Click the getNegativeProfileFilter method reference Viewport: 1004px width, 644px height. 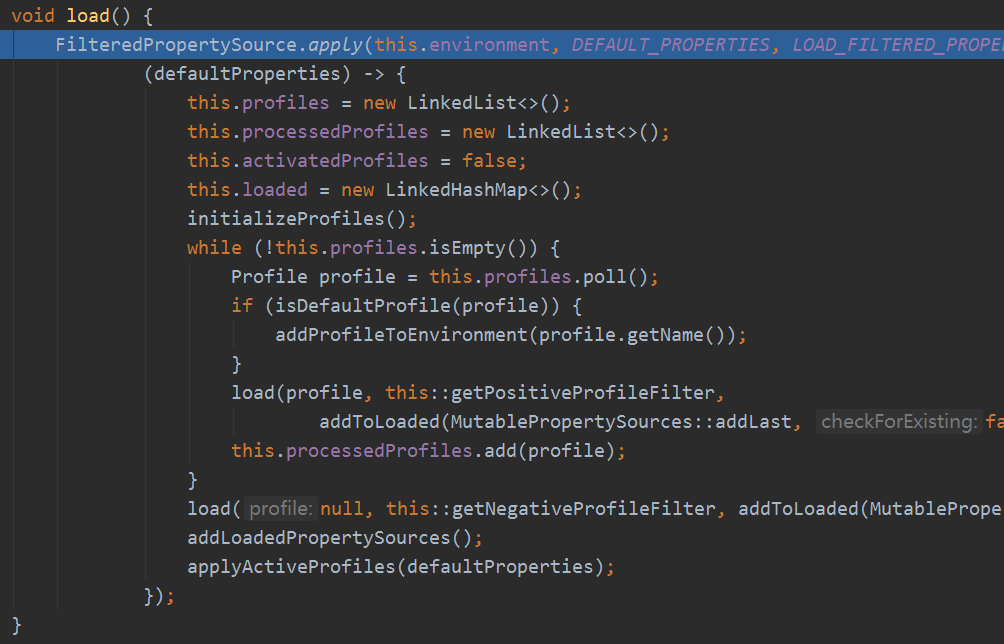coord(583,508)
